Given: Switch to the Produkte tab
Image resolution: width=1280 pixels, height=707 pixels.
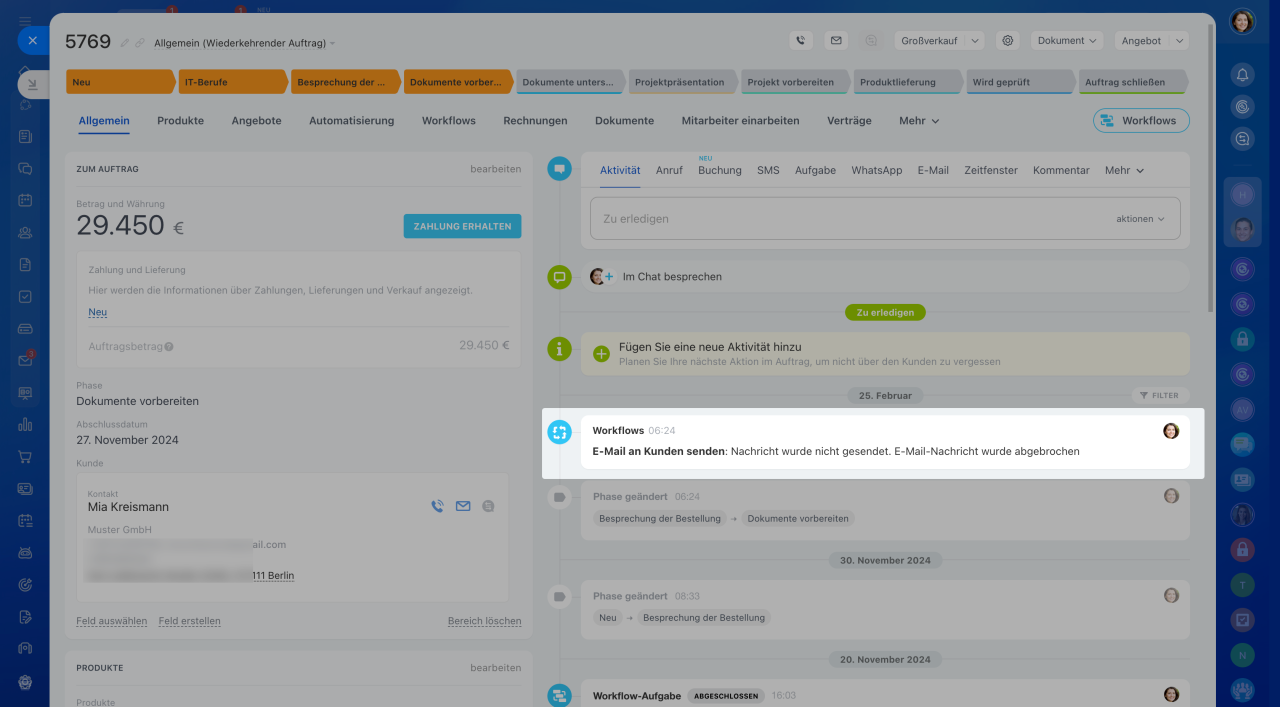Looking at the screenshot, I should point(180,121).
